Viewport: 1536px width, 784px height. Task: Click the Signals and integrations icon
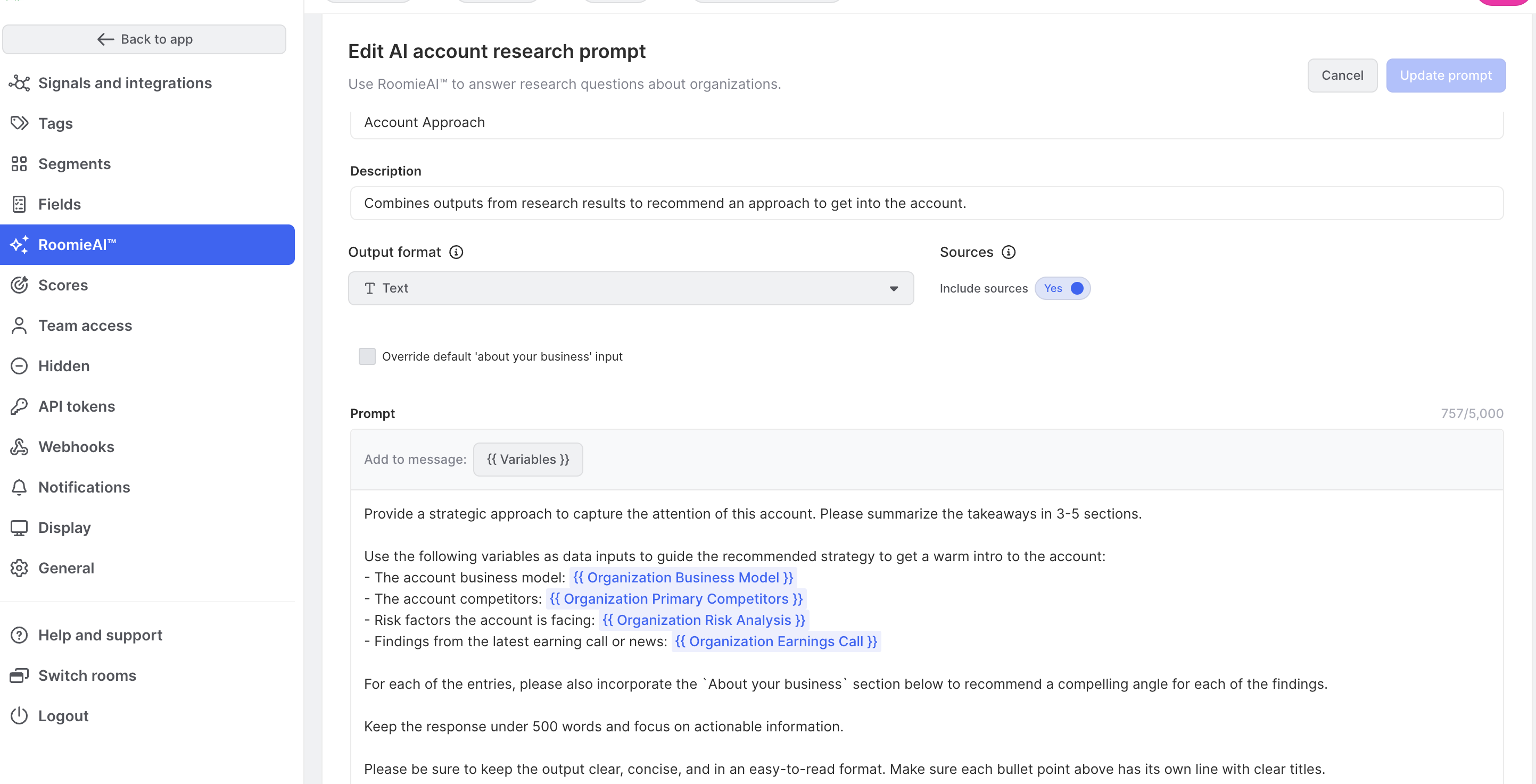click(19, 83)
